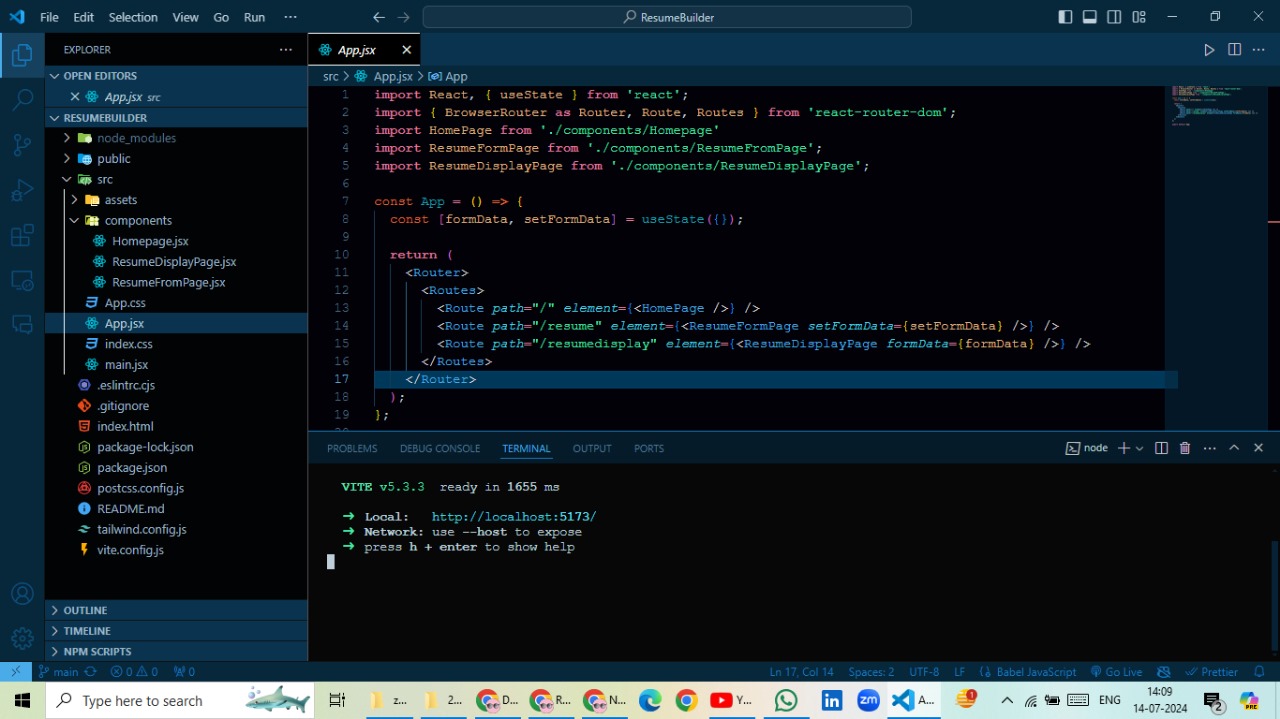Expand the OUTLINE section

click(85, 610)
